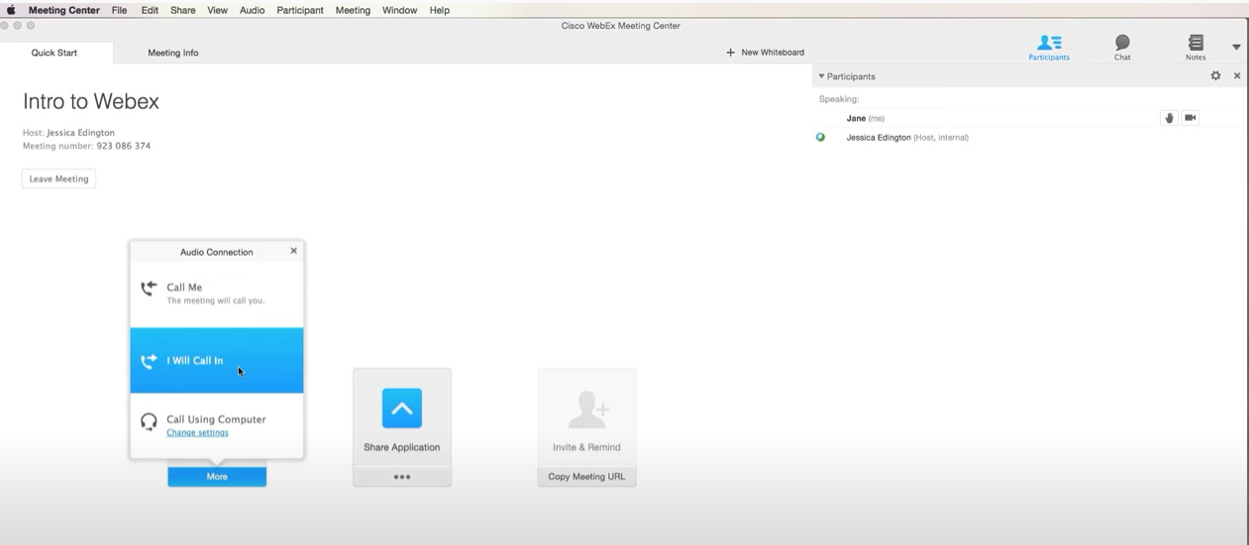Open Participants panel settings gear

[1216, 76]
